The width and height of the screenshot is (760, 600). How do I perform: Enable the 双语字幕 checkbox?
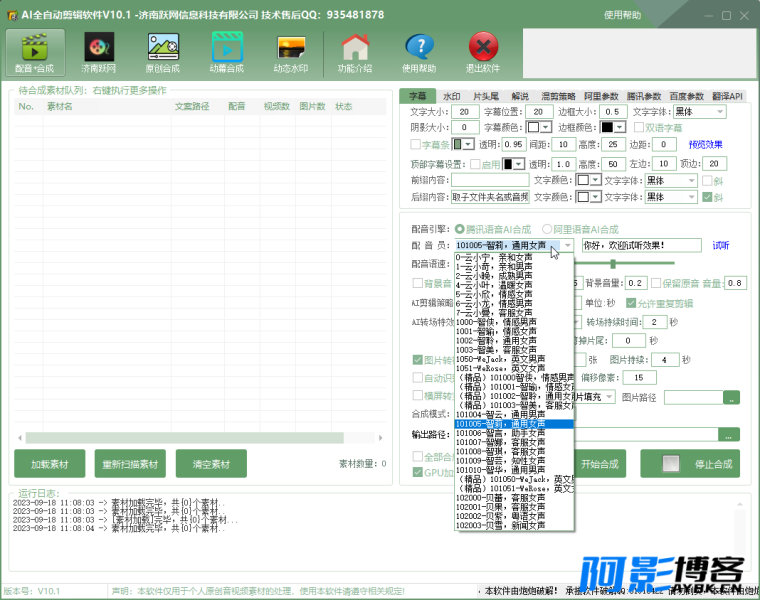[639, 127]
